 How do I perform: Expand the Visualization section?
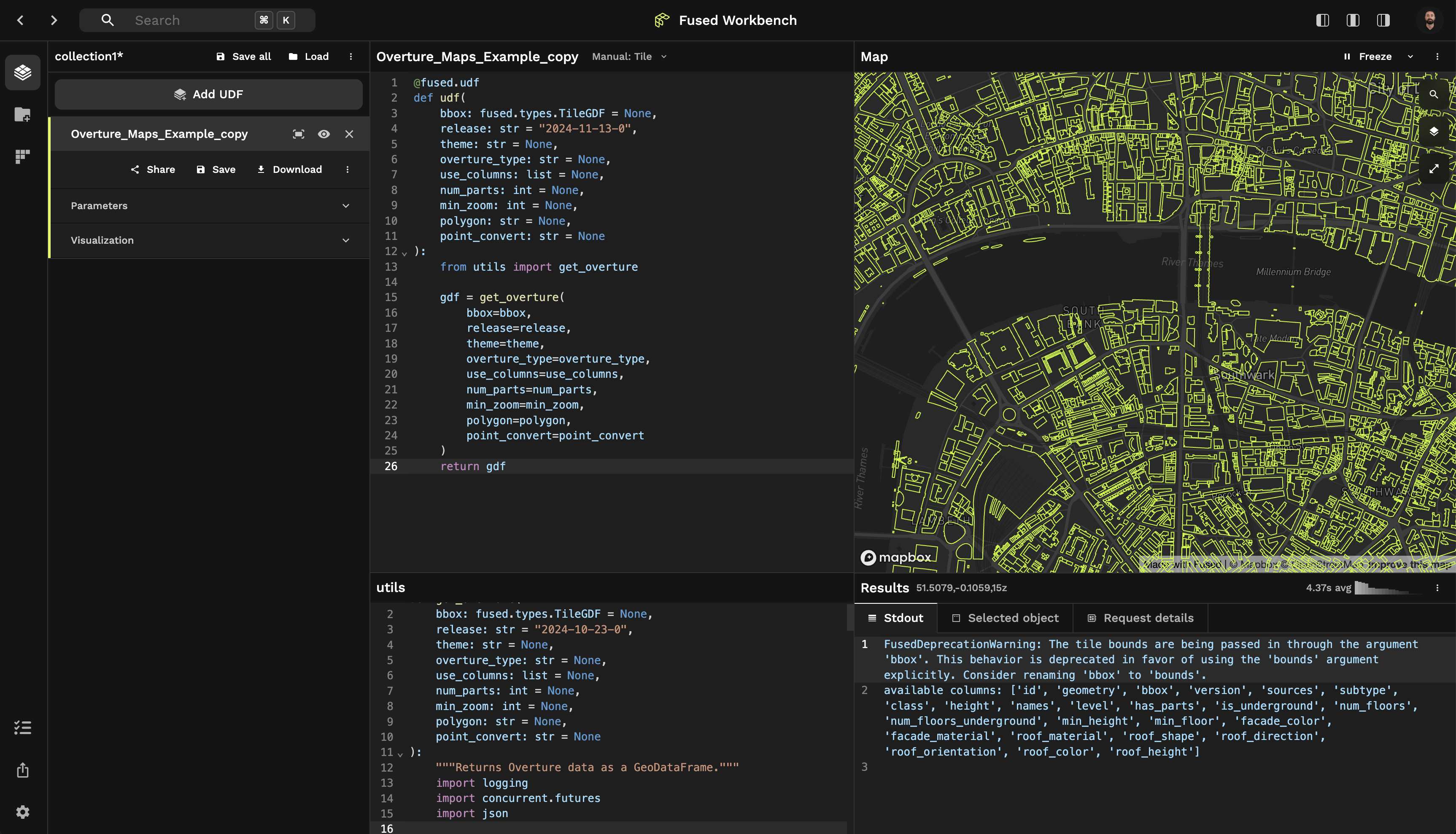[210, 240]
